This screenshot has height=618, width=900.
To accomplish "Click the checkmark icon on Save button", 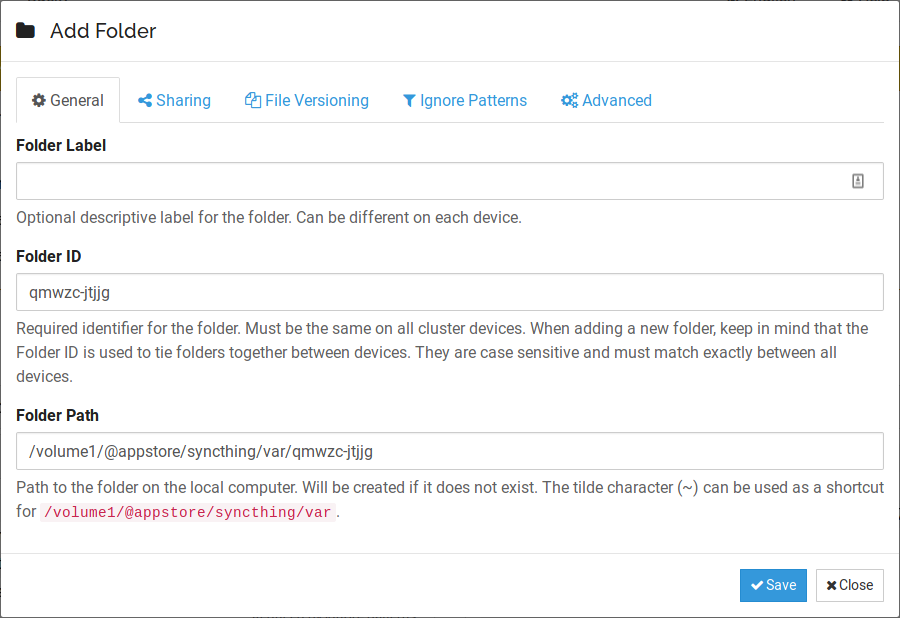I will (757, 585).
